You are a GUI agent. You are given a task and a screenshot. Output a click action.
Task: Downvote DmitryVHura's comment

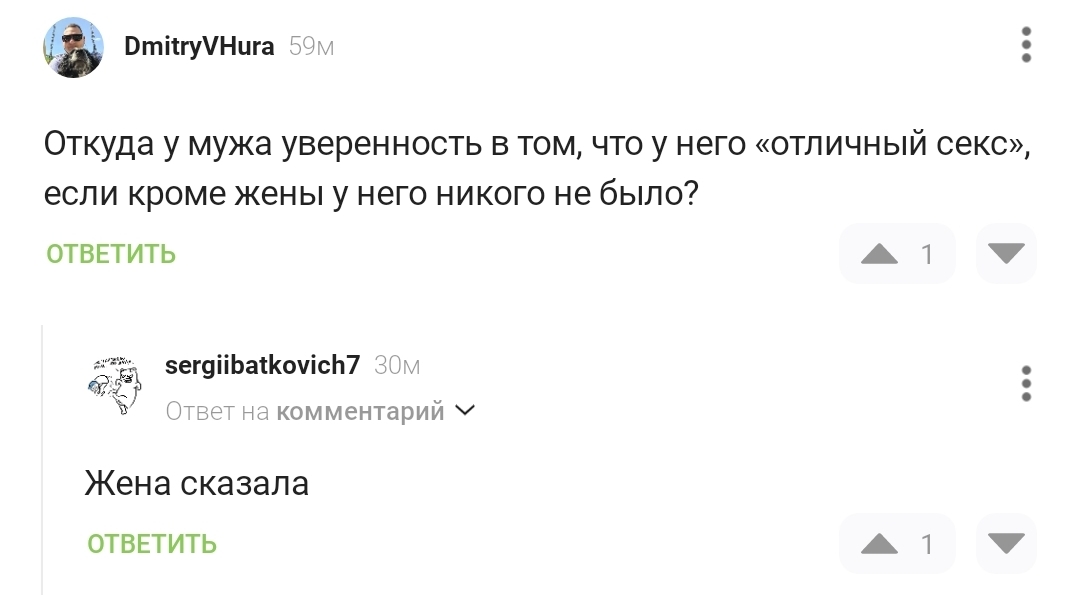(1006, 254)
